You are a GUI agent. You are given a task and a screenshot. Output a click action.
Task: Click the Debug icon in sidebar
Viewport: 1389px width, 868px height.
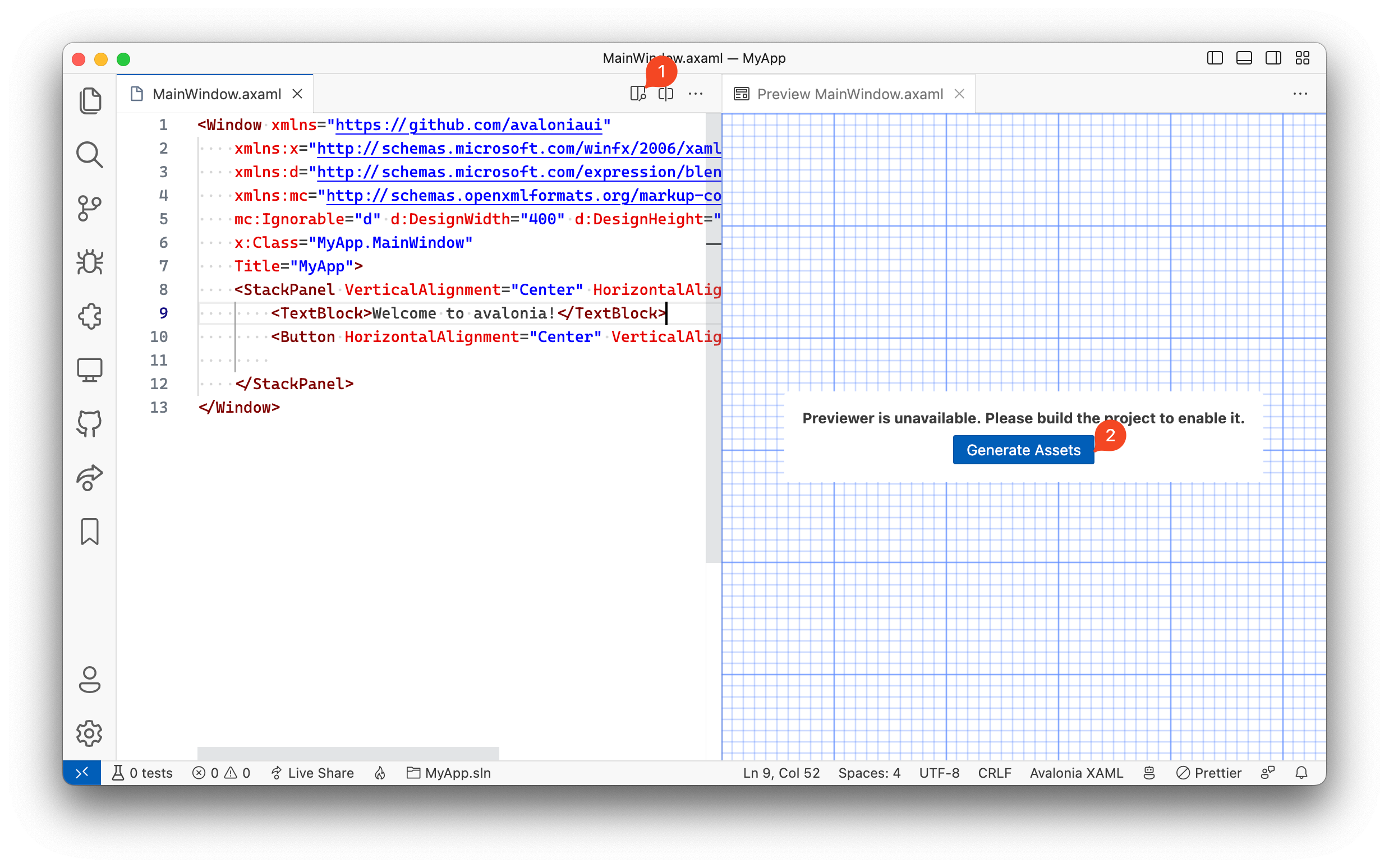[x=90, y=262]
